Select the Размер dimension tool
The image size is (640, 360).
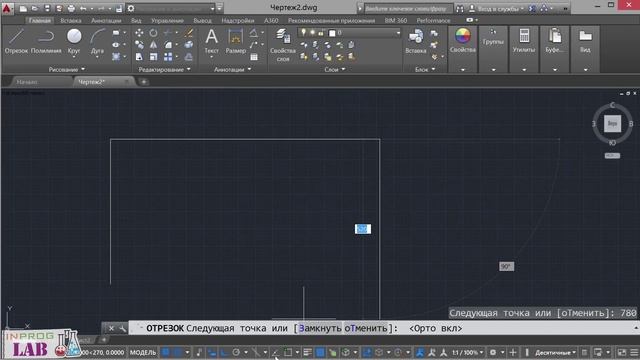(x=236, y=41)
